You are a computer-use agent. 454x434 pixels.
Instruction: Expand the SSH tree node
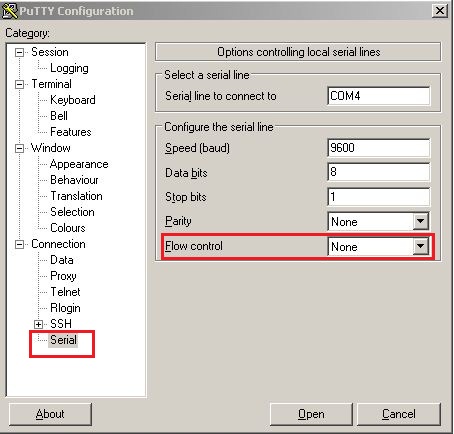click(x=39, y=324)
